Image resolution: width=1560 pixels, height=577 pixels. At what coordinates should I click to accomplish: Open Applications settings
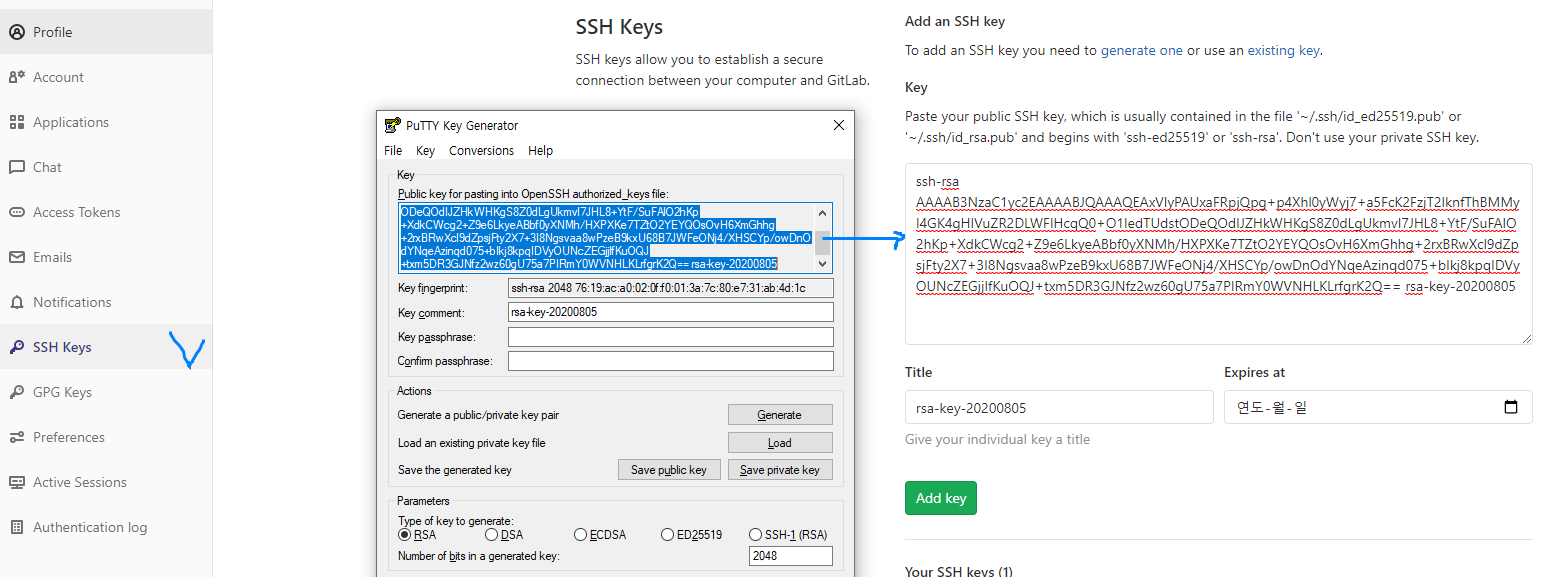[106, 122]
